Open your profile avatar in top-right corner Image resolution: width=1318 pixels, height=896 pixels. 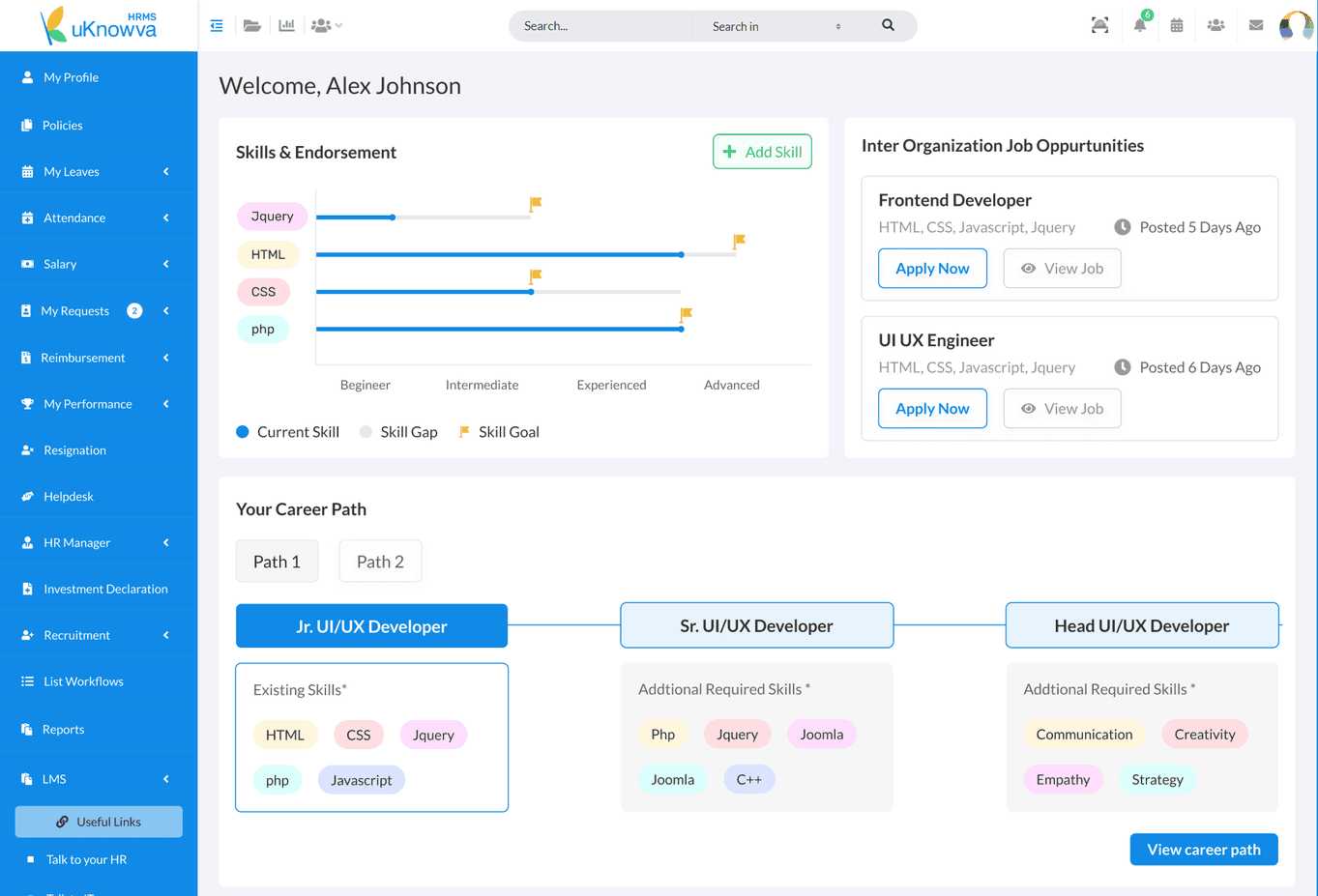pos(1296,26)
